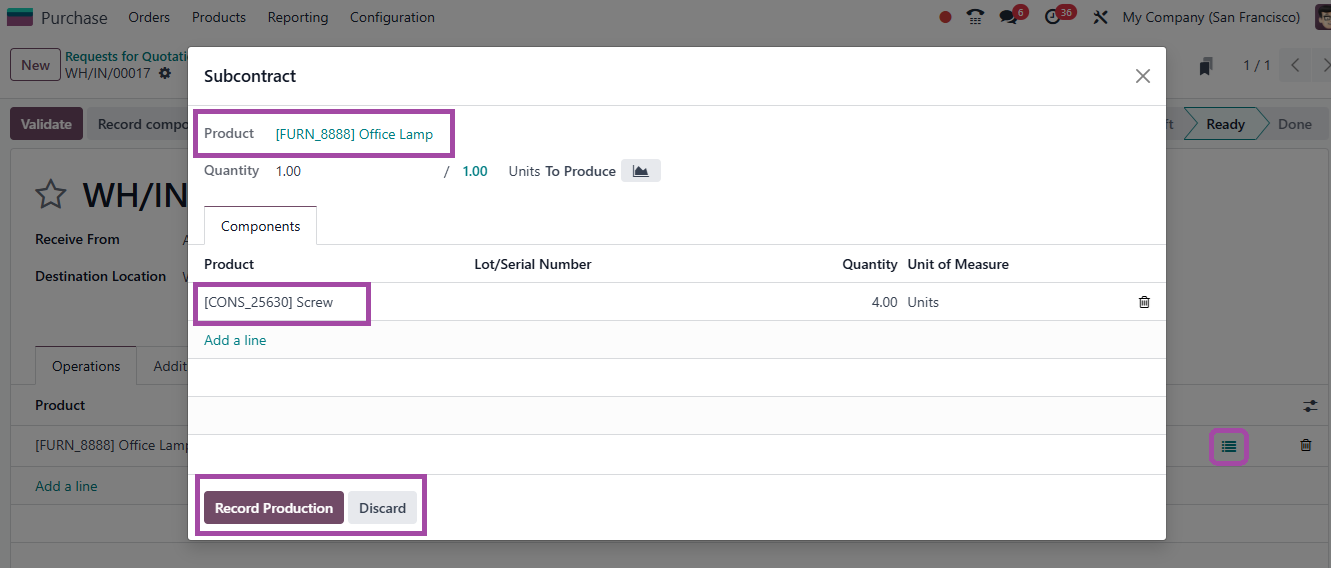Open the Configuration menu
The height and width of the screenshot is (568, 1331).
pyautogui.click(x=392, y=17)
